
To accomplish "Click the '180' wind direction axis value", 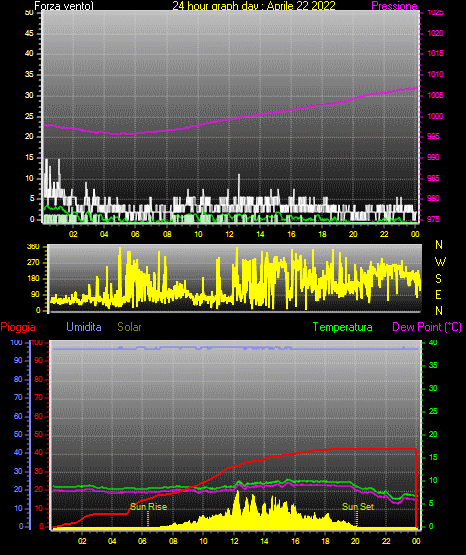I will point(33,279).
